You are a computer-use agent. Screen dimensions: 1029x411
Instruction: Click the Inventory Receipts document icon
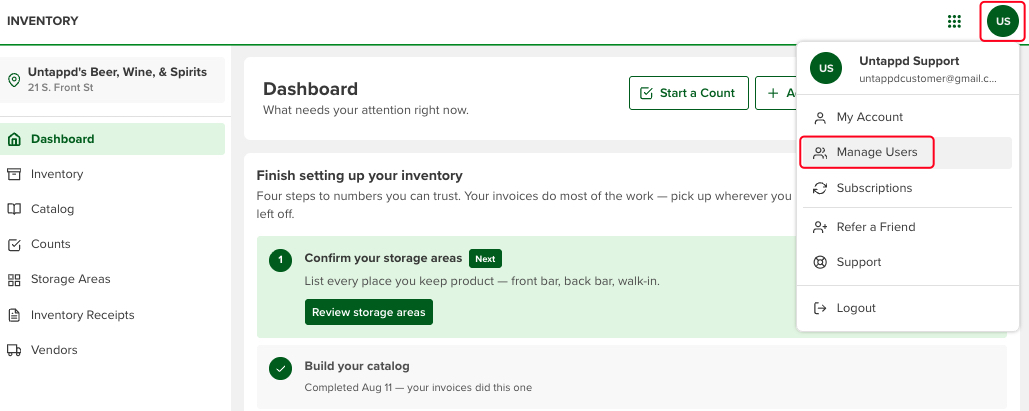[14, 315]
